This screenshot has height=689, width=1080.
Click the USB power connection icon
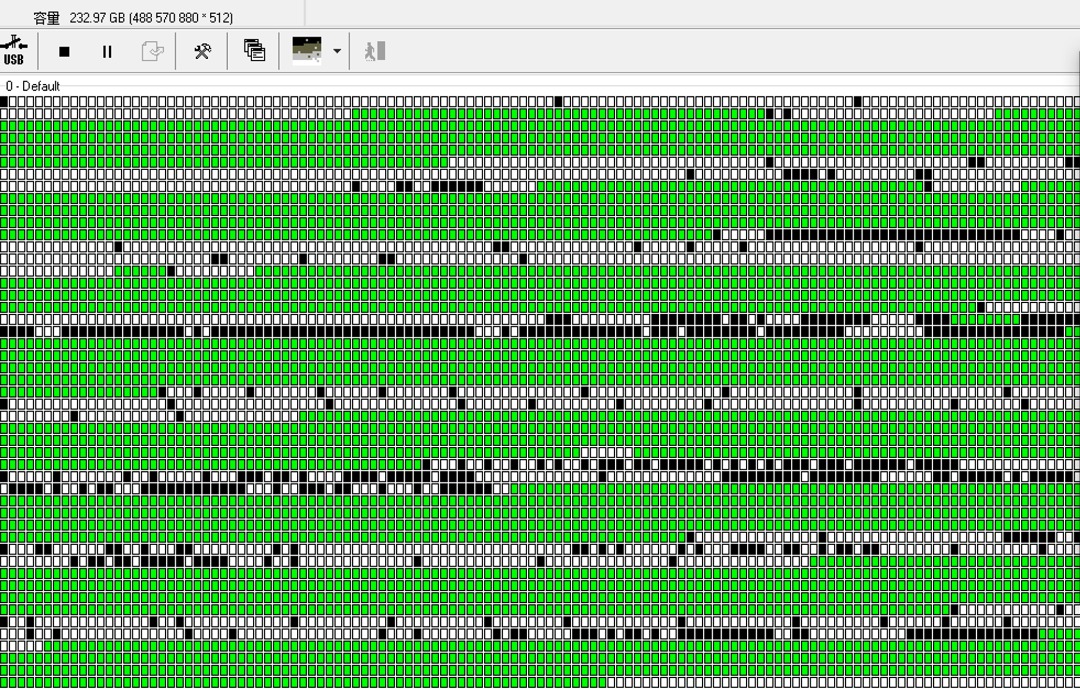pyautogui.click(x=13, y=51)
